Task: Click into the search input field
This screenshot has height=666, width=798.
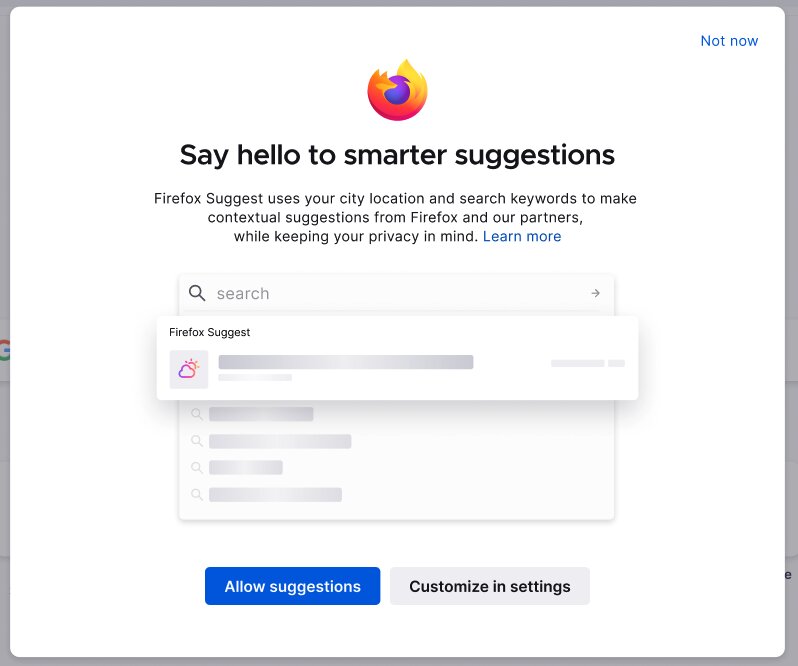Action: pyautogui.click(x=396, y=293)
